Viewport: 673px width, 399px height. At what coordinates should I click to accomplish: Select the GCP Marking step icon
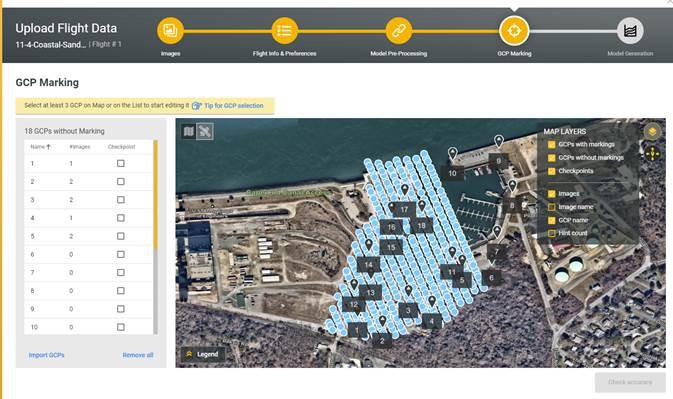click(x=514, y=31)
